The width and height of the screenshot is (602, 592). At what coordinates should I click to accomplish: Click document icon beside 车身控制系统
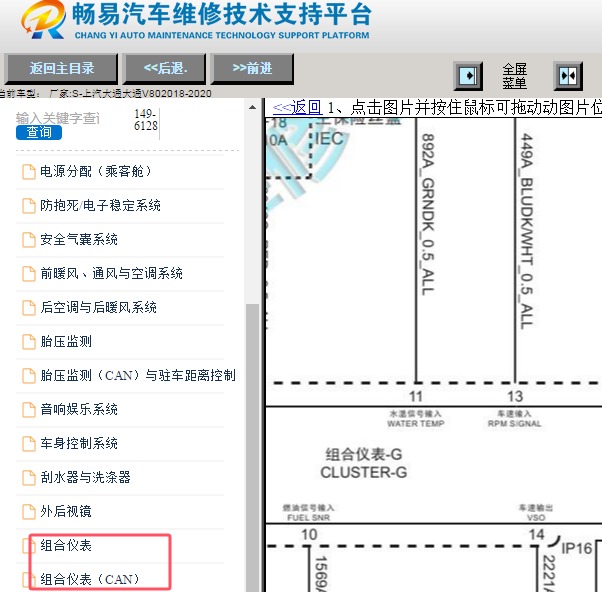[x=29, y=444]
